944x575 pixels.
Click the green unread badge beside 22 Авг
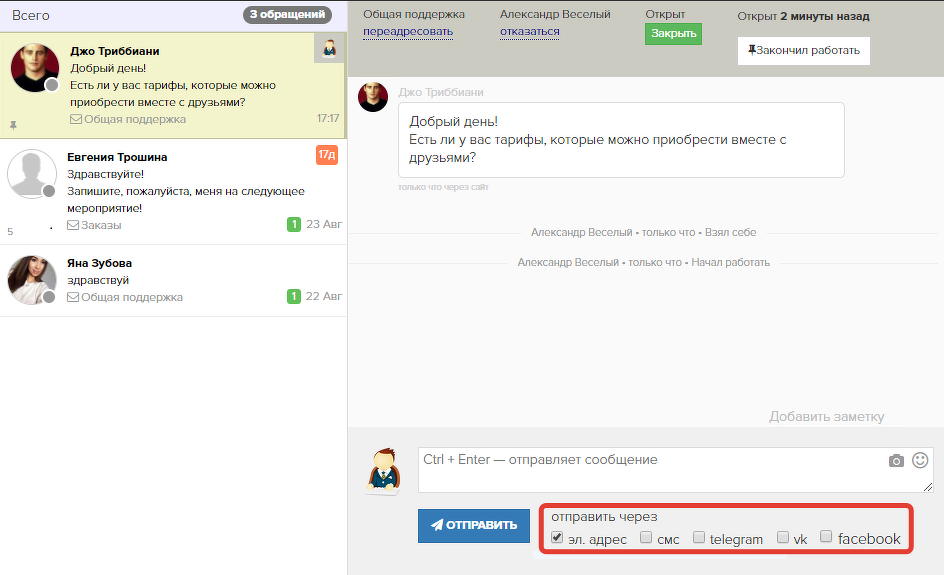click(x=294, y=296)
